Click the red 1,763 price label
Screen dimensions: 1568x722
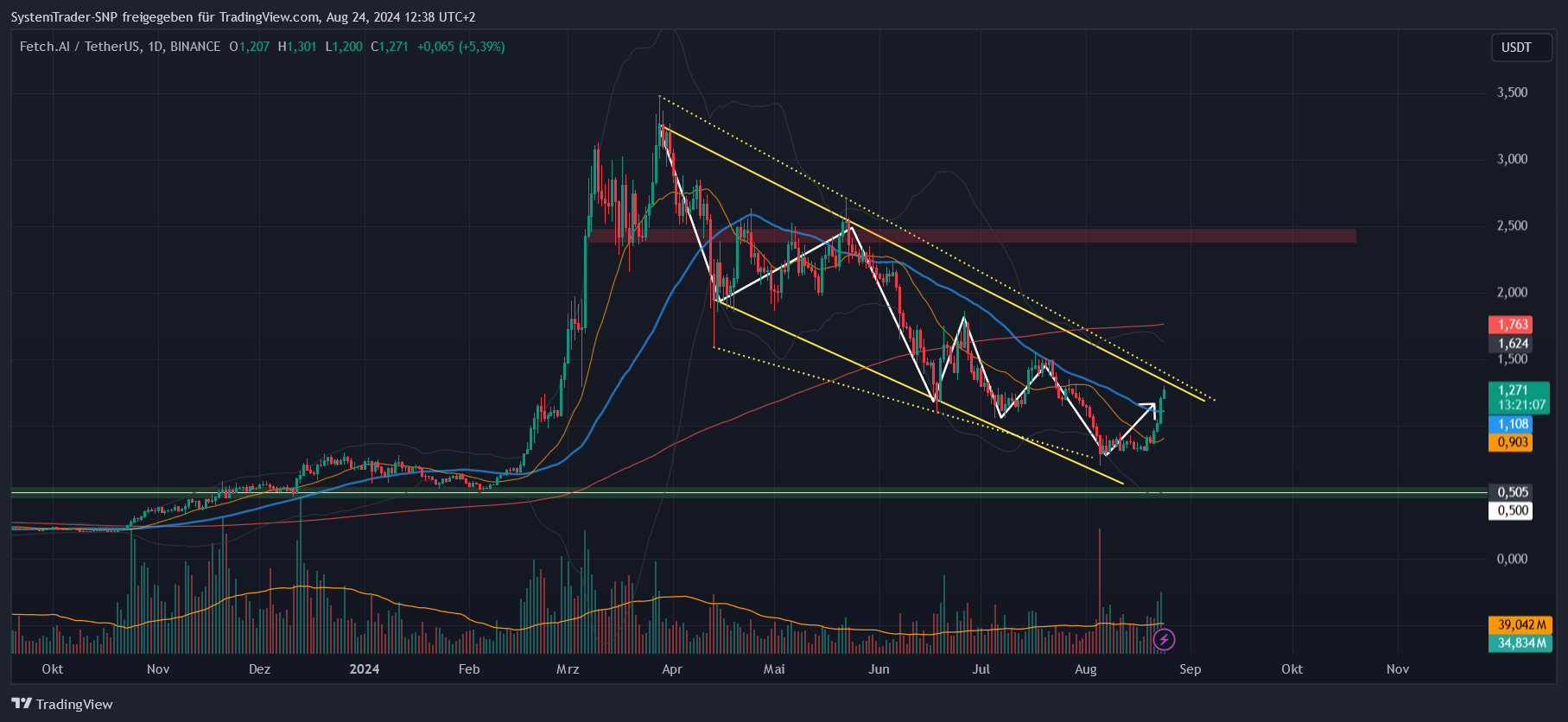(1510, 325)
